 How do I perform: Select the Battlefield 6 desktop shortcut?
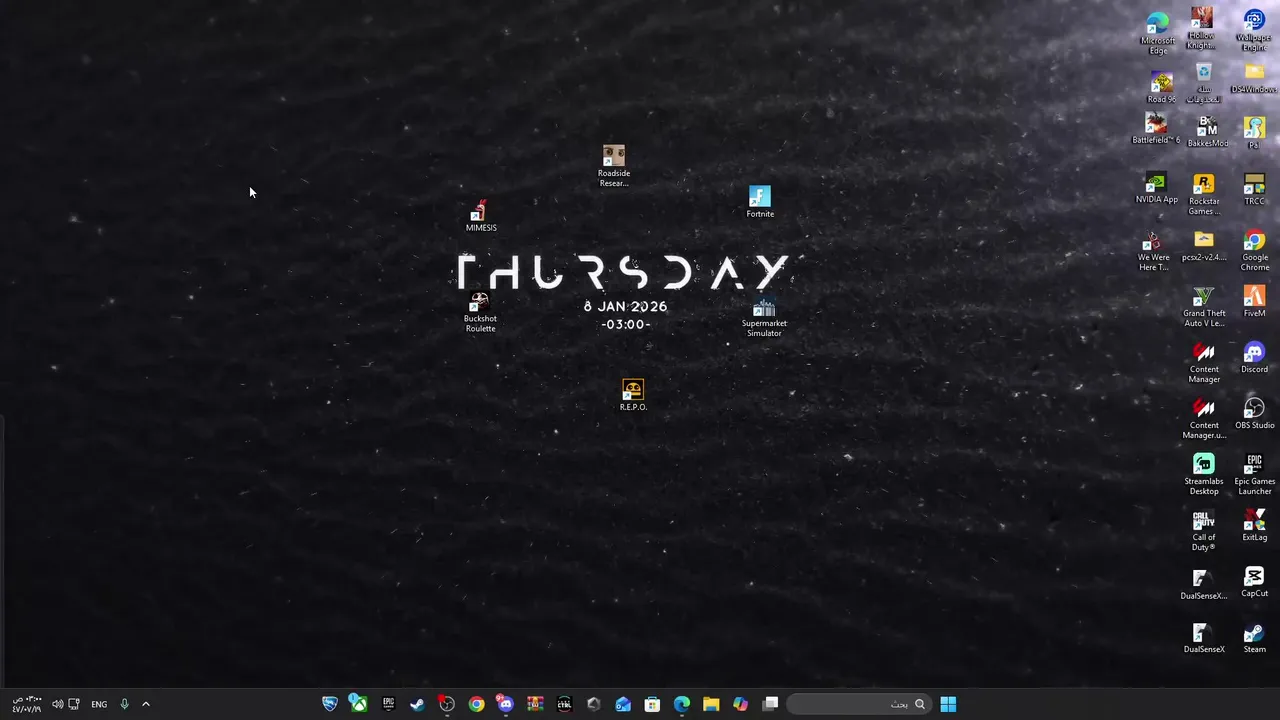click(1156, 129)
